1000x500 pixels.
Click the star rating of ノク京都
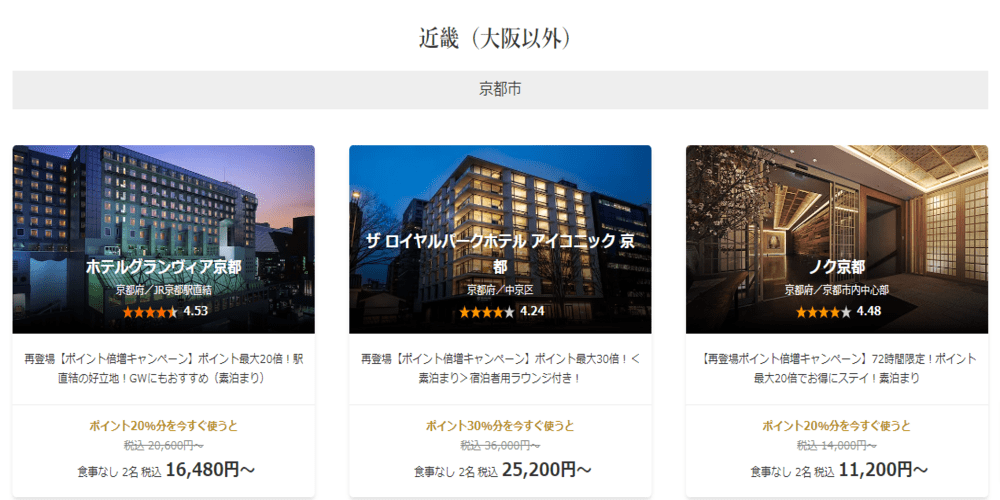[823, 312]
